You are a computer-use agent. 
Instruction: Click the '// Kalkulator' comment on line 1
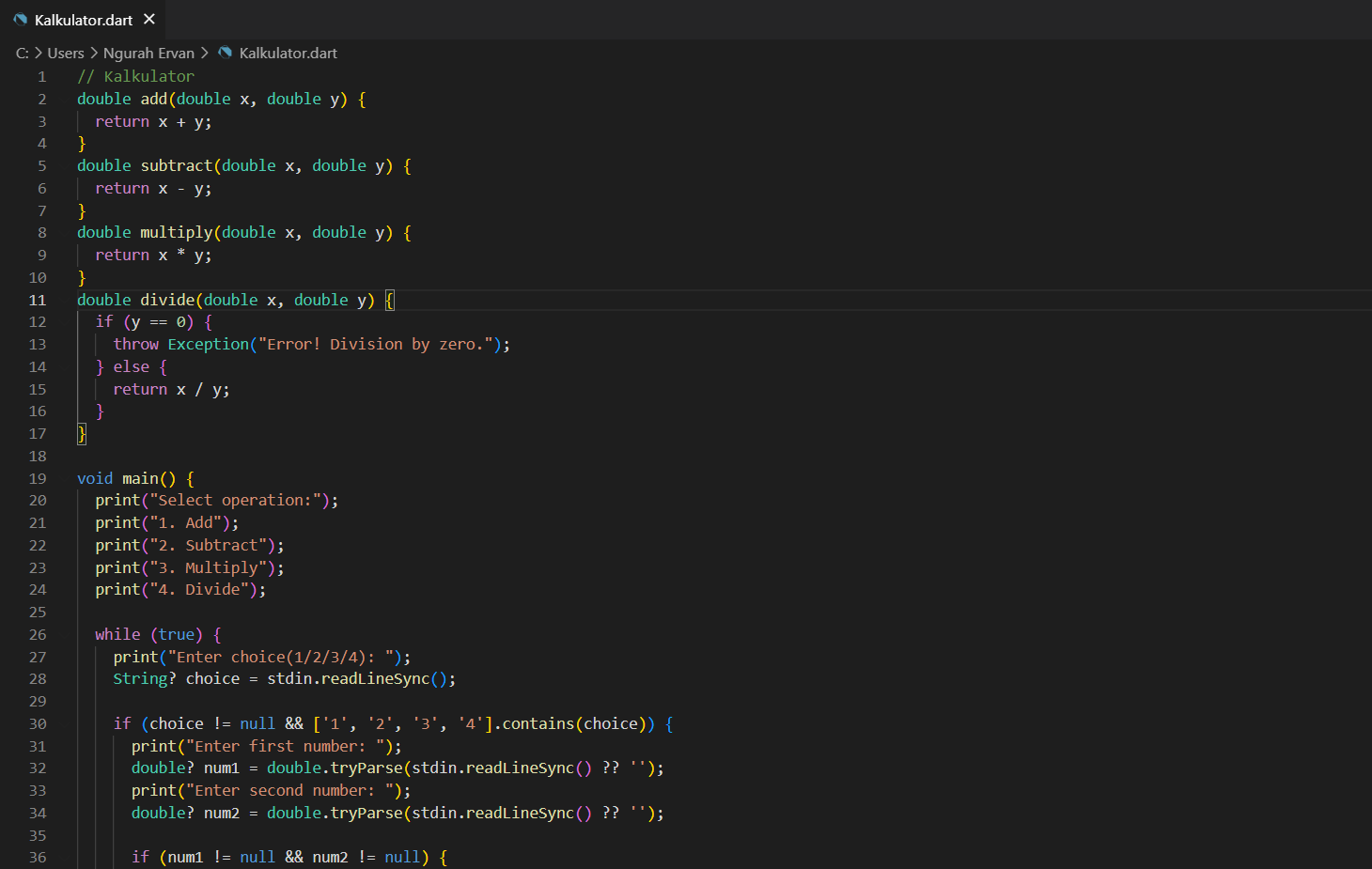(135, 76)
